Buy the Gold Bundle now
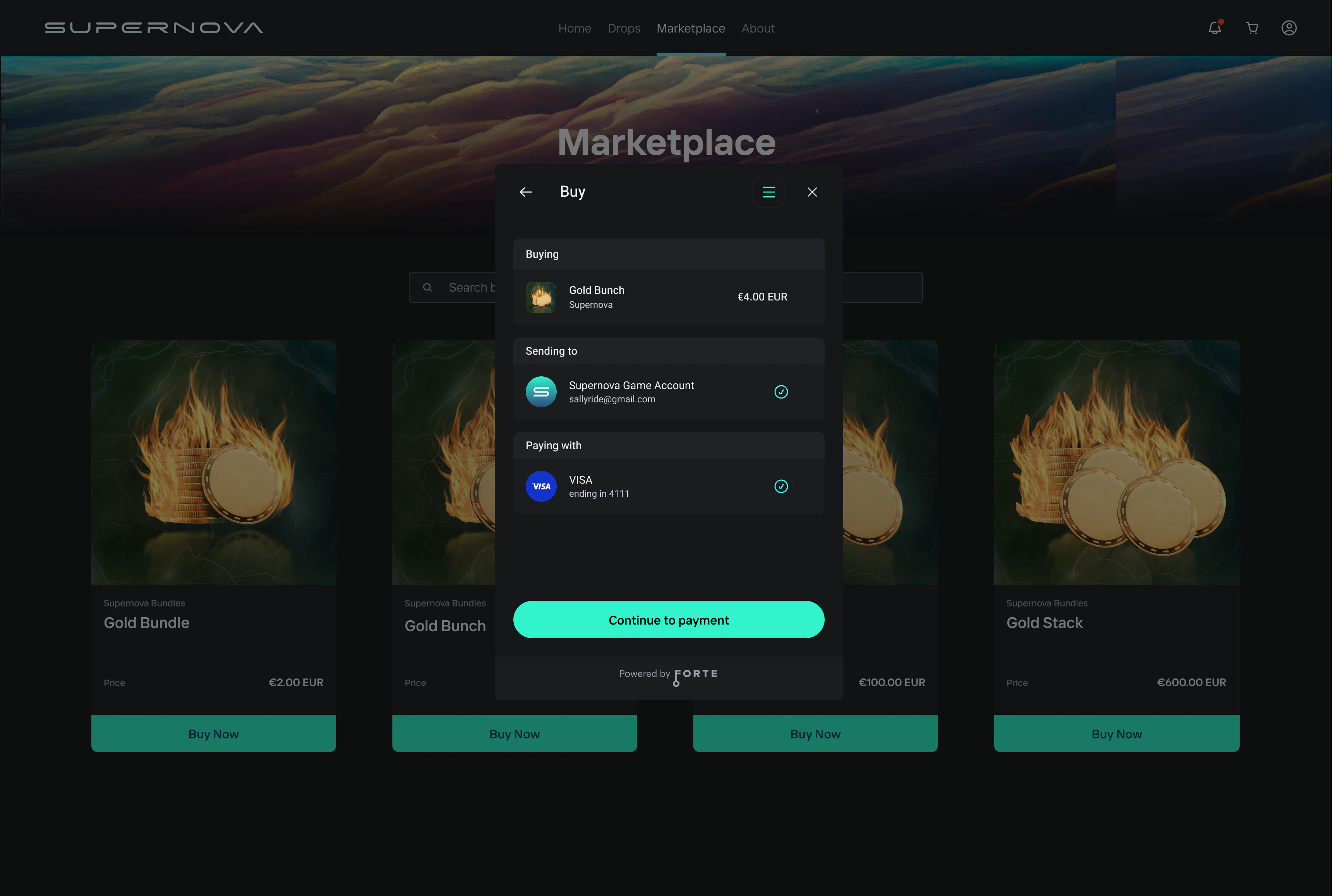This screenshot has width=1338, height=896. coord(214,734)
